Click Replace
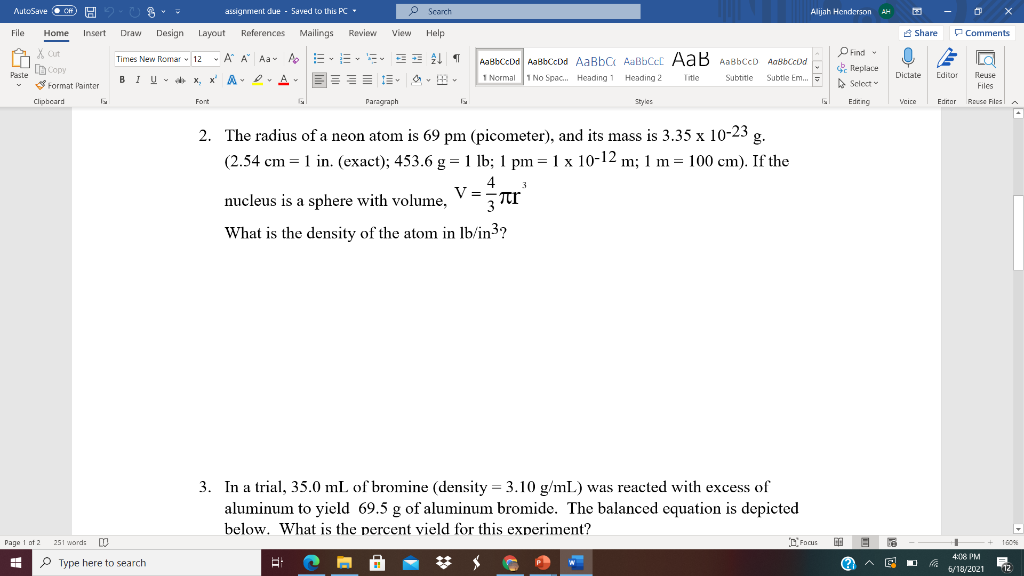Screen dimensions: 1024x576 point(857,68)
